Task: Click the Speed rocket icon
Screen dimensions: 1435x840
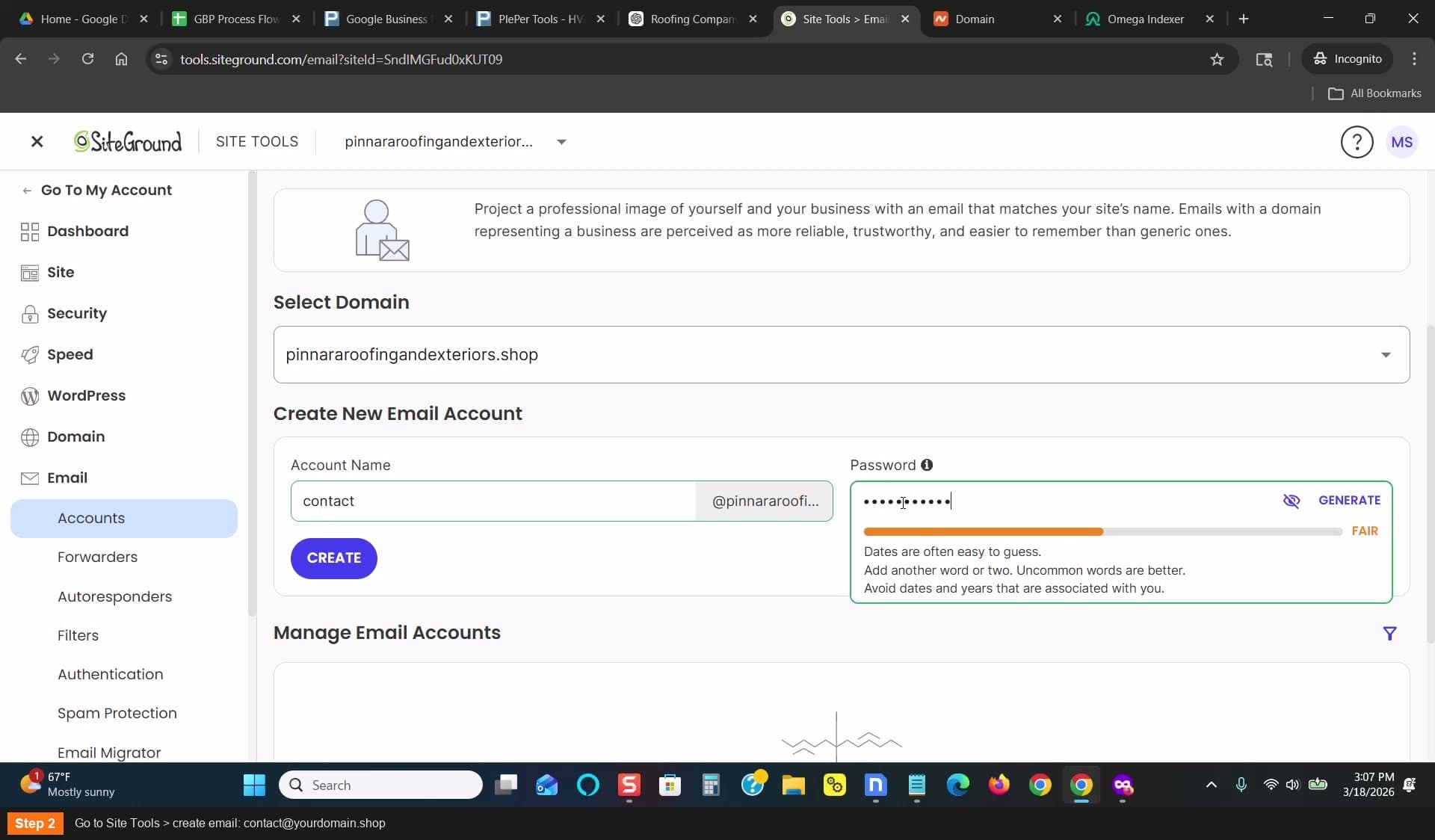Action: [x=30, y=355]
